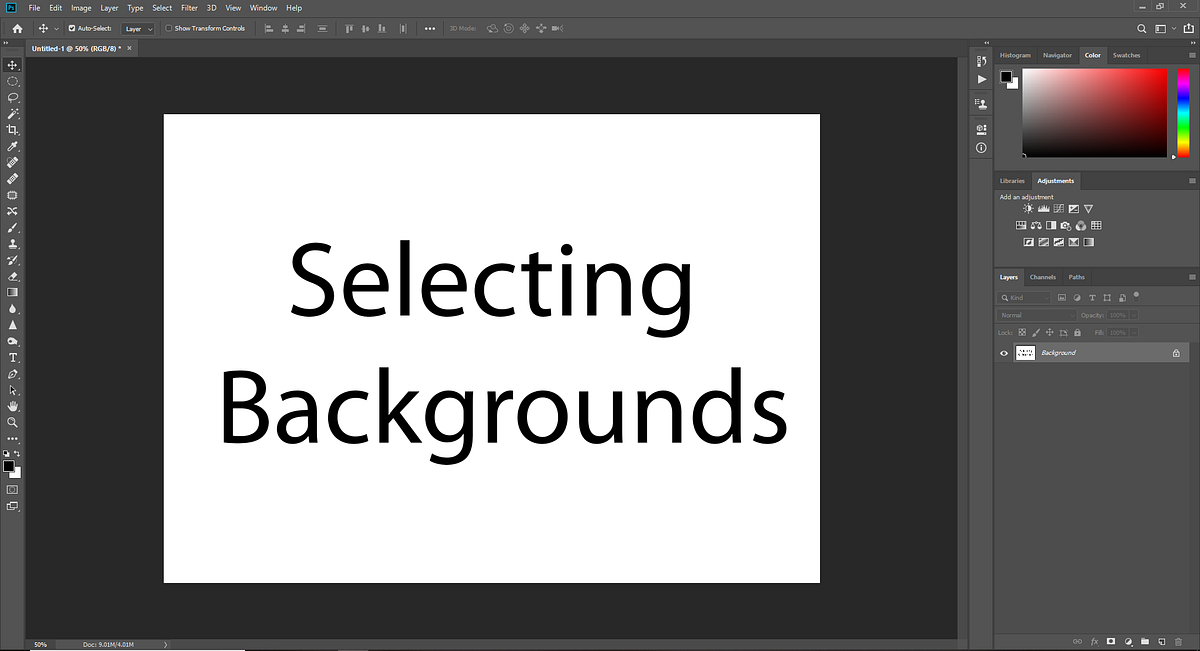1200x651 pixels.
Task: Add a layer mask
Action: (1110, 641)
